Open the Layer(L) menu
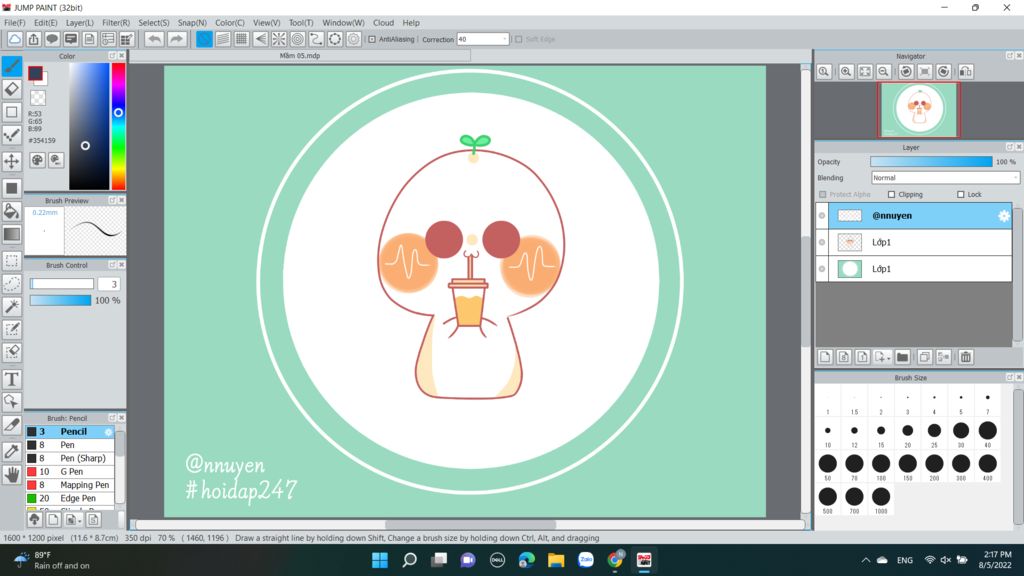 pos(80,23)
